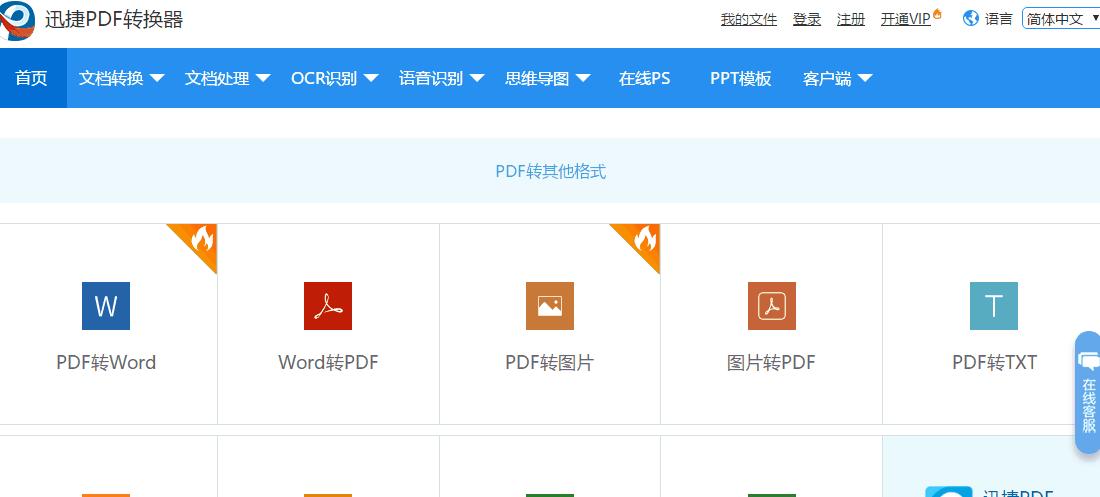Click the red Word转PDF Acrobat icon
The image size is (1100, 497).
(x=328, y=306)
